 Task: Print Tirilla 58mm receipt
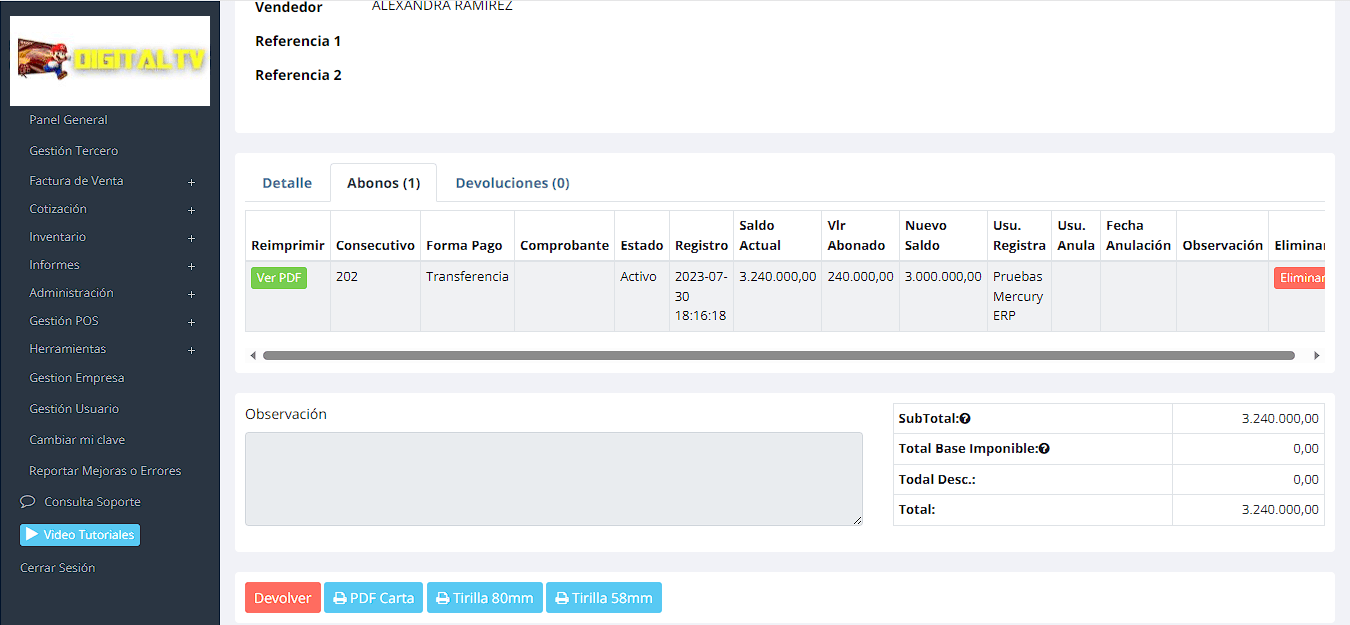coord(603,598)
